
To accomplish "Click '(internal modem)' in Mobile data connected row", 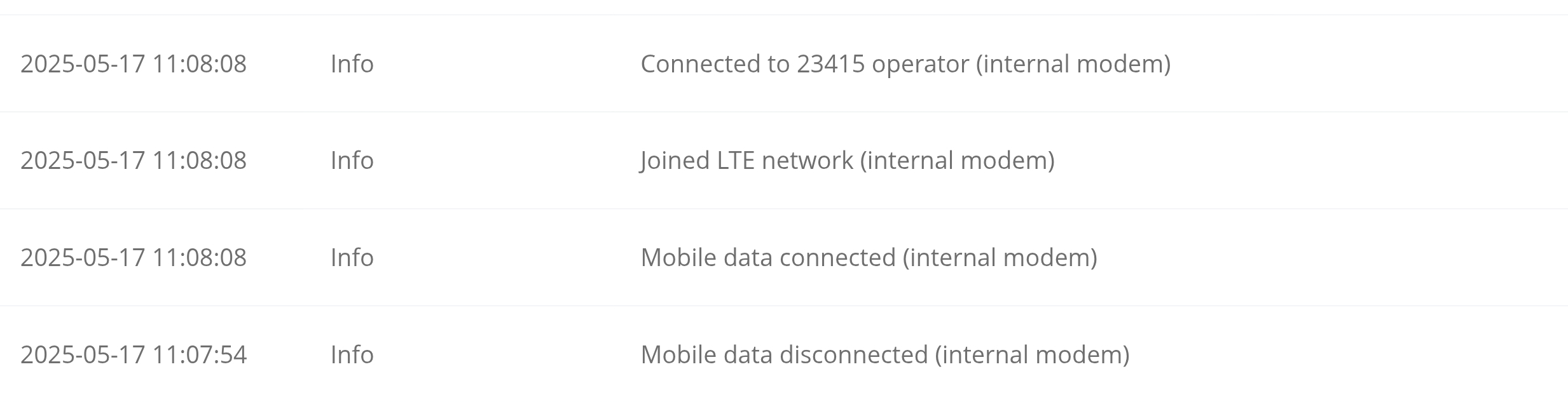I will click(x=1000, y=257).
